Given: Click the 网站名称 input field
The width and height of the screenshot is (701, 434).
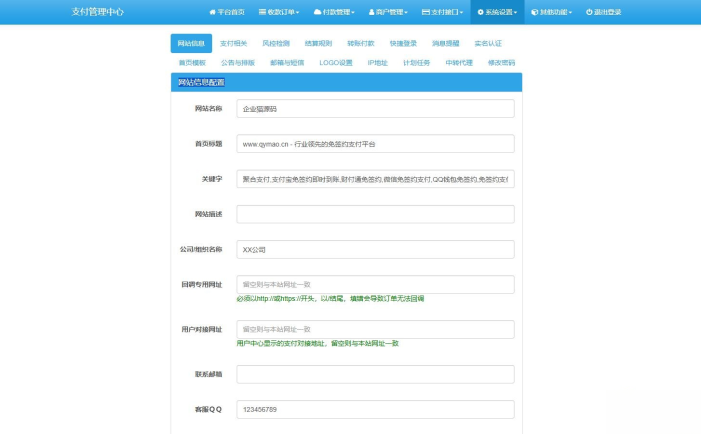Looking at the screenshot, I should pyautogui.click(x=376, y=109).
